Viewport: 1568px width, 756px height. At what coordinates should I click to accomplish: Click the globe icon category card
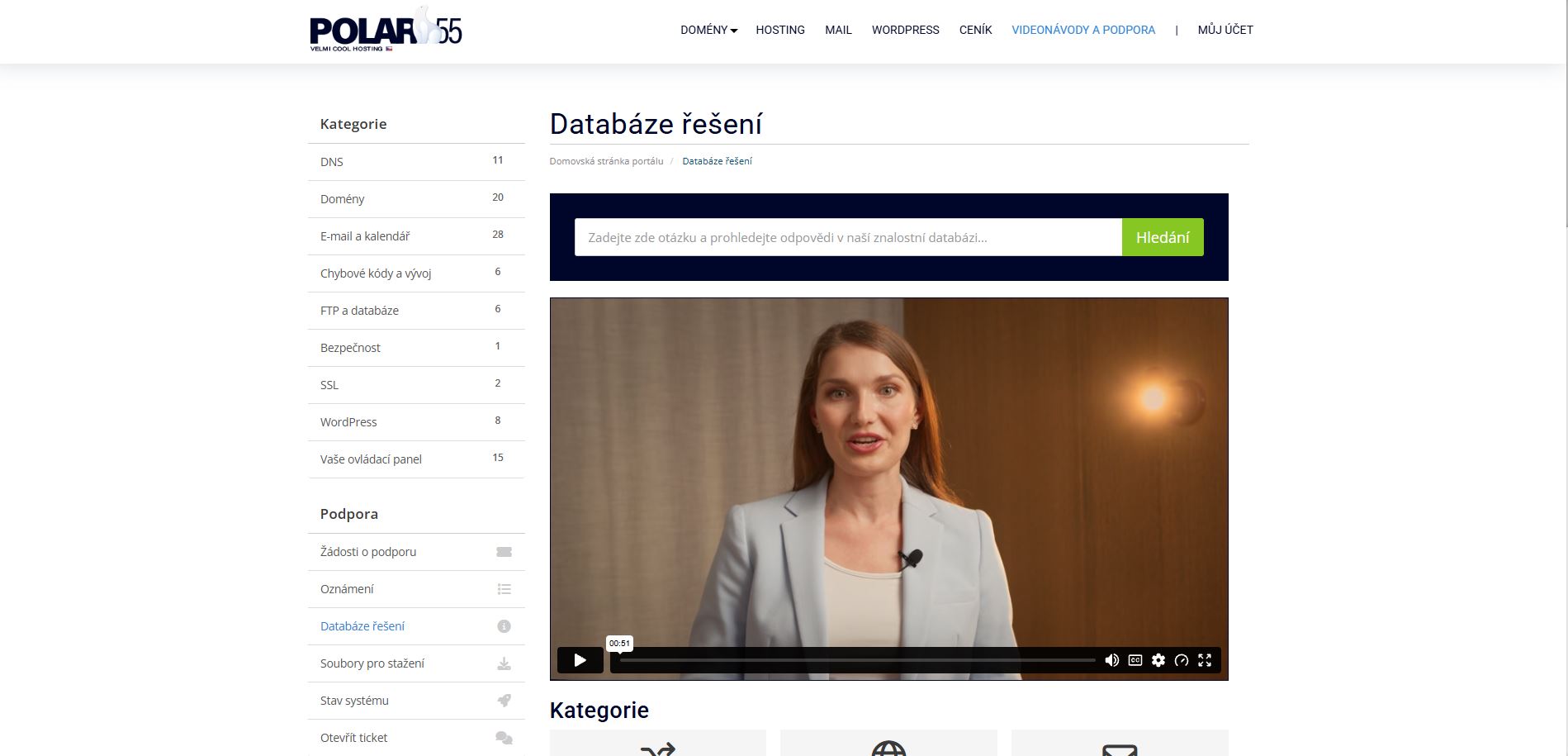click(x=888, y=744)
